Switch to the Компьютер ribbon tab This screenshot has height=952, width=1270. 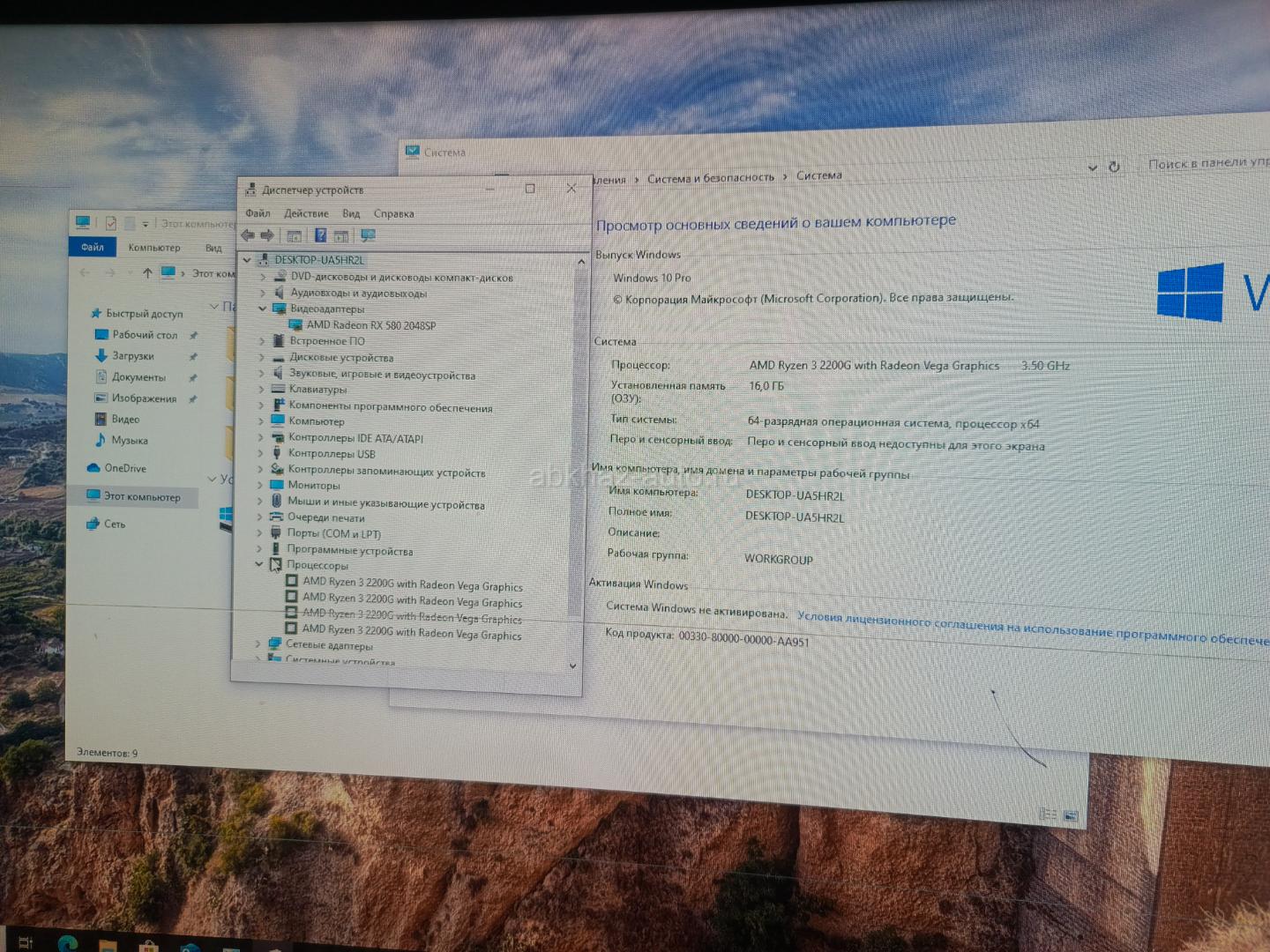[153, 248]
